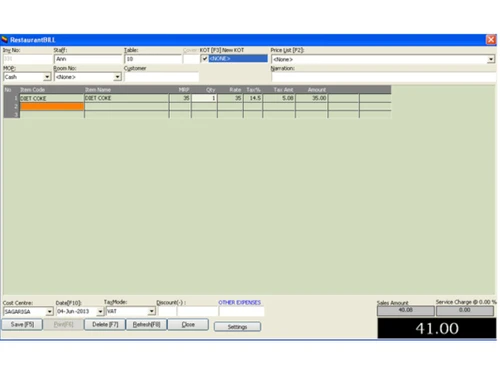500x375 pixels.
Task: Toggle the KOT checkbox
Action: tap(205, 59)
